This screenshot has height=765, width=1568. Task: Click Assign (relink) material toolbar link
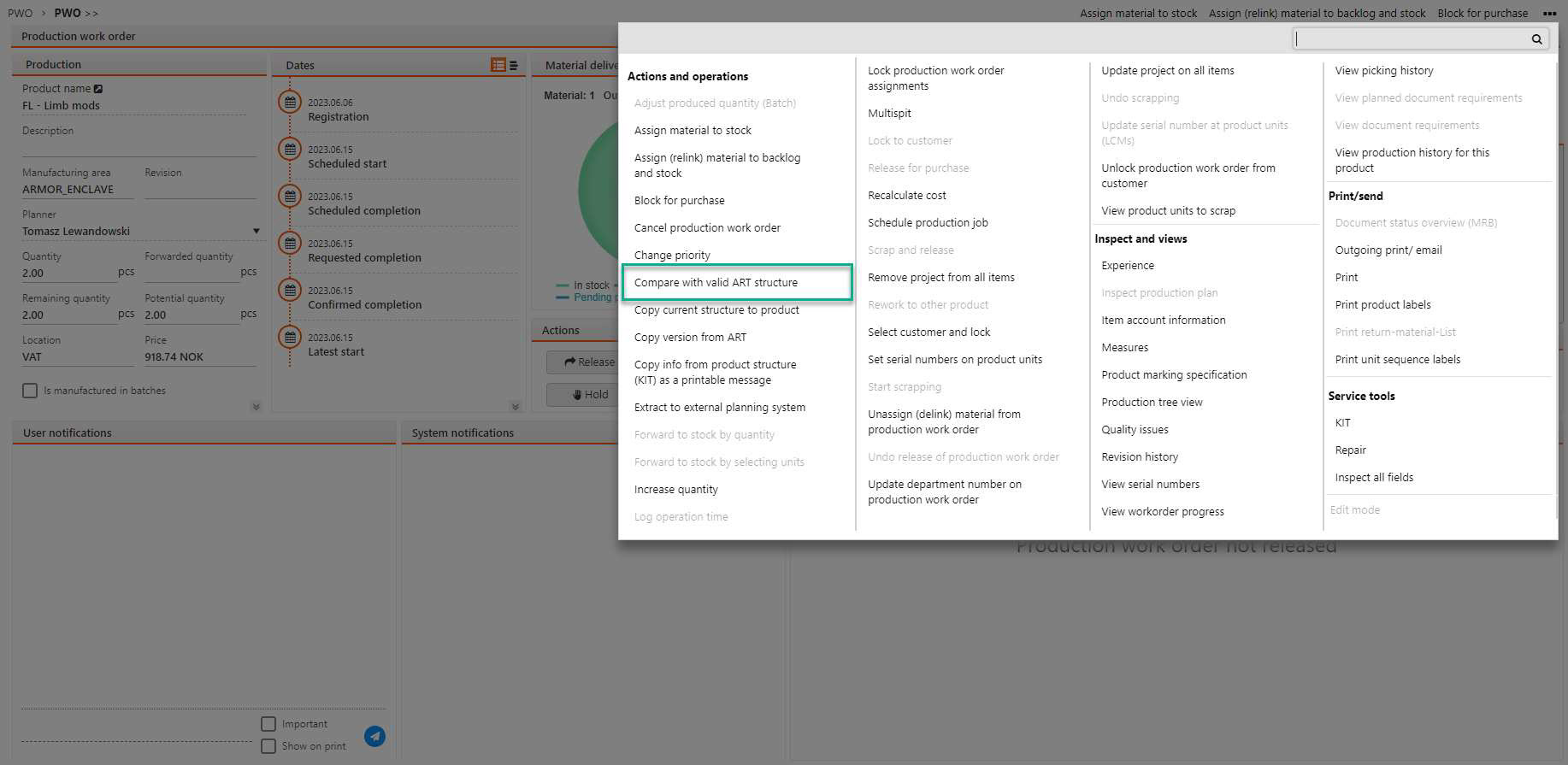1317,14
